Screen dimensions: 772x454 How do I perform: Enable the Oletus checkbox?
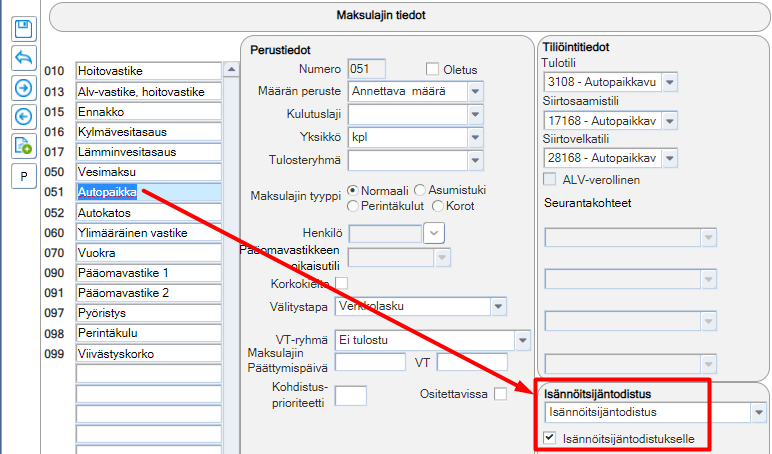(432, 69)
